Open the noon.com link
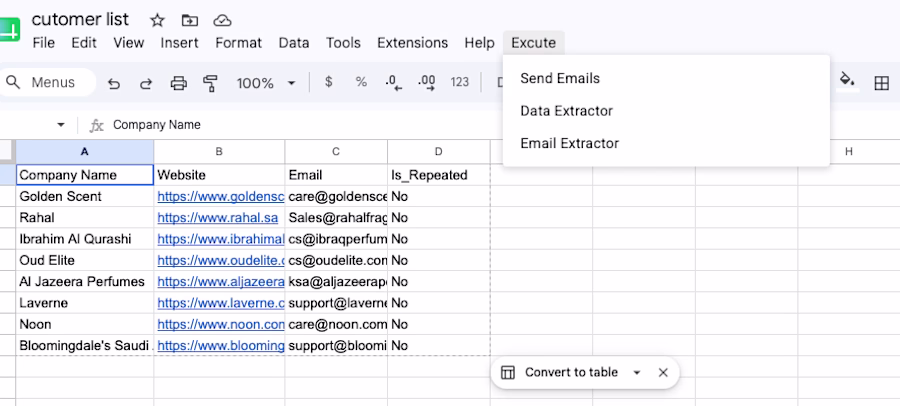The width and height of the screenshot is (900, 406). tap(221, 324)
